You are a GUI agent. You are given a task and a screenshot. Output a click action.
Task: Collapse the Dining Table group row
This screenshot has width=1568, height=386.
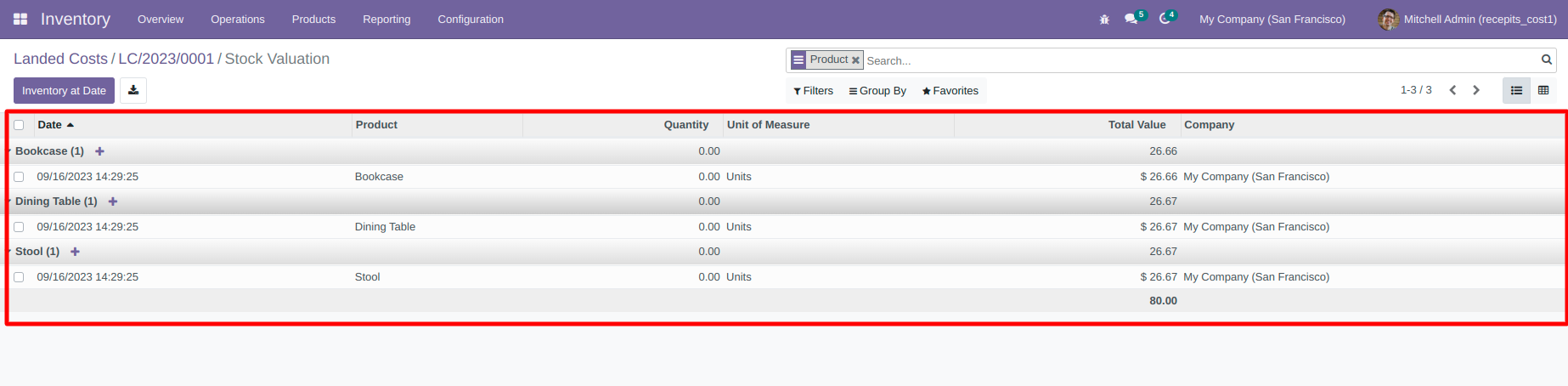(55, 202)
